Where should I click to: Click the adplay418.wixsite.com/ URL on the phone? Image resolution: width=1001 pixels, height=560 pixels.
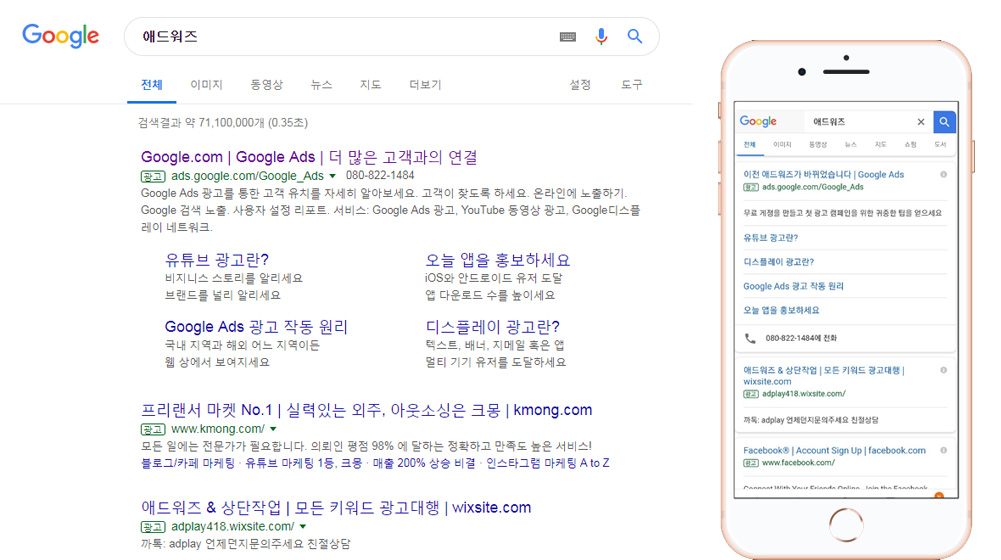click(x=804, y=394)
